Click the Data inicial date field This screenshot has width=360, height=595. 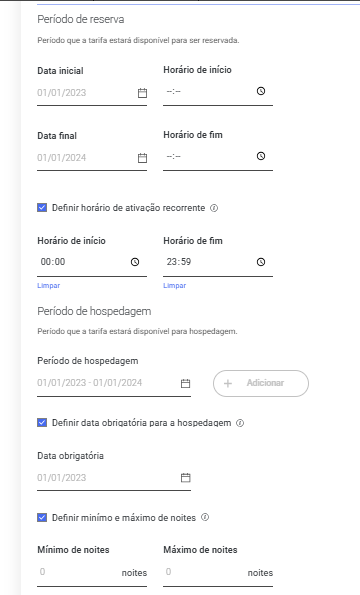[x=92, y=93]
